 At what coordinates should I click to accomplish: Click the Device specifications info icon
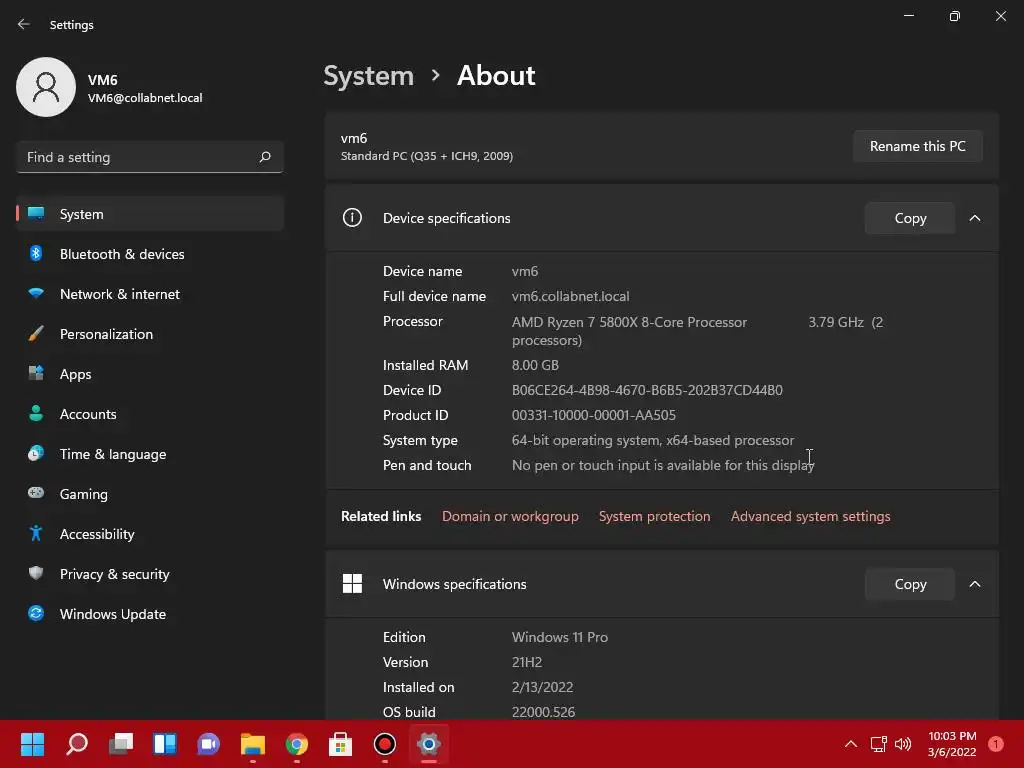tap(352, 217)
